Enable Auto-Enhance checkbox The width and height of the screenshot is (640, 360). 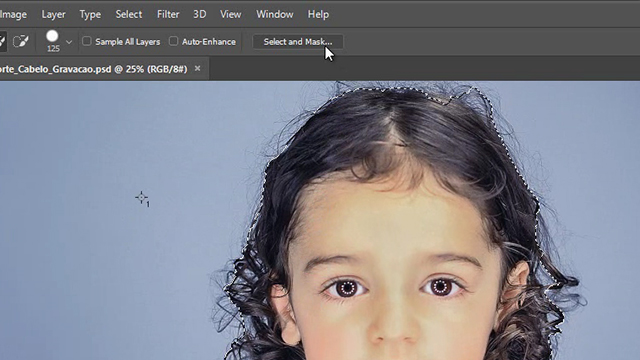173,41
